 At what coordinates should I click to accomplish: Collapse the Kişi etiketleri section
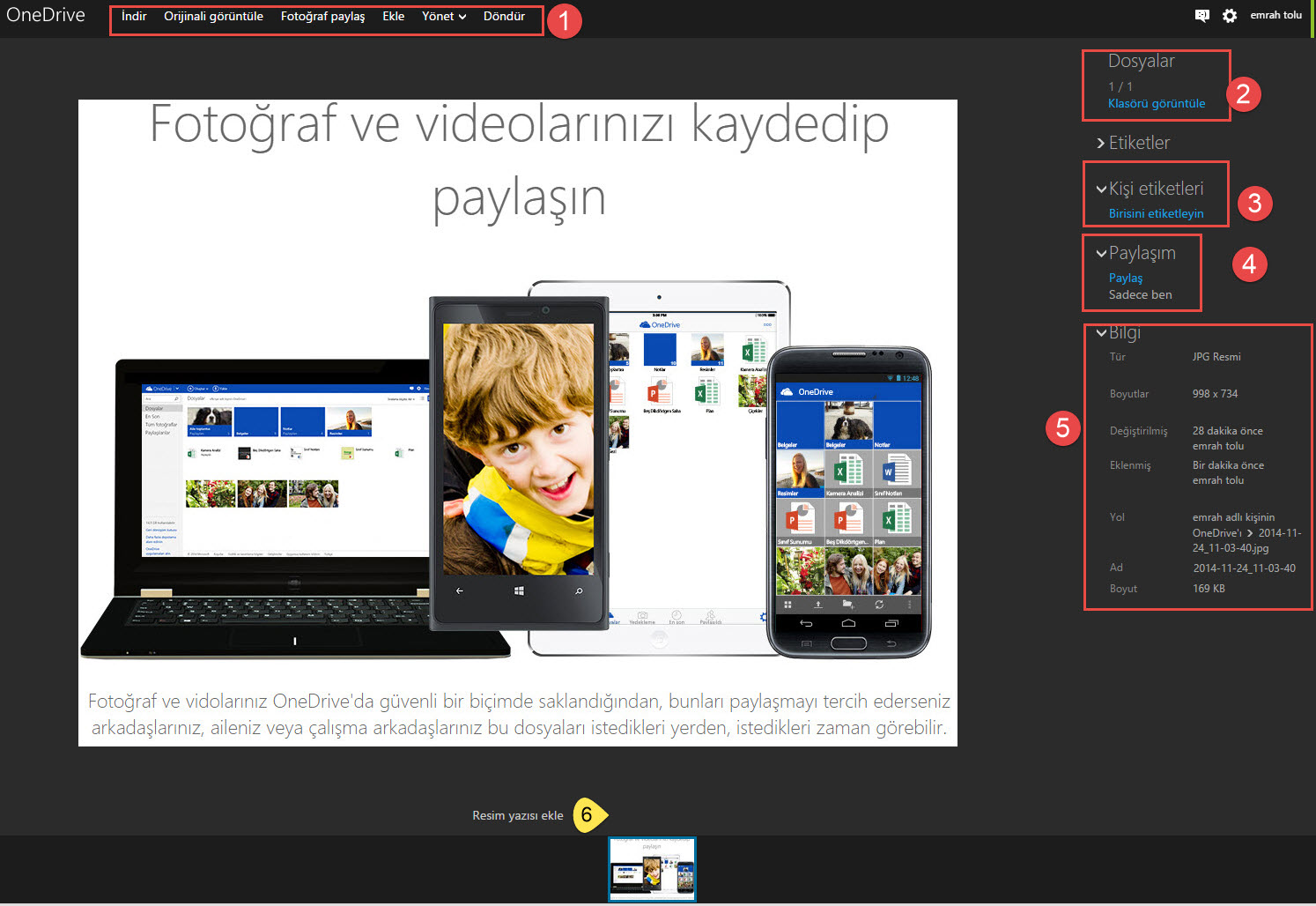click(x=1150, y=189)
